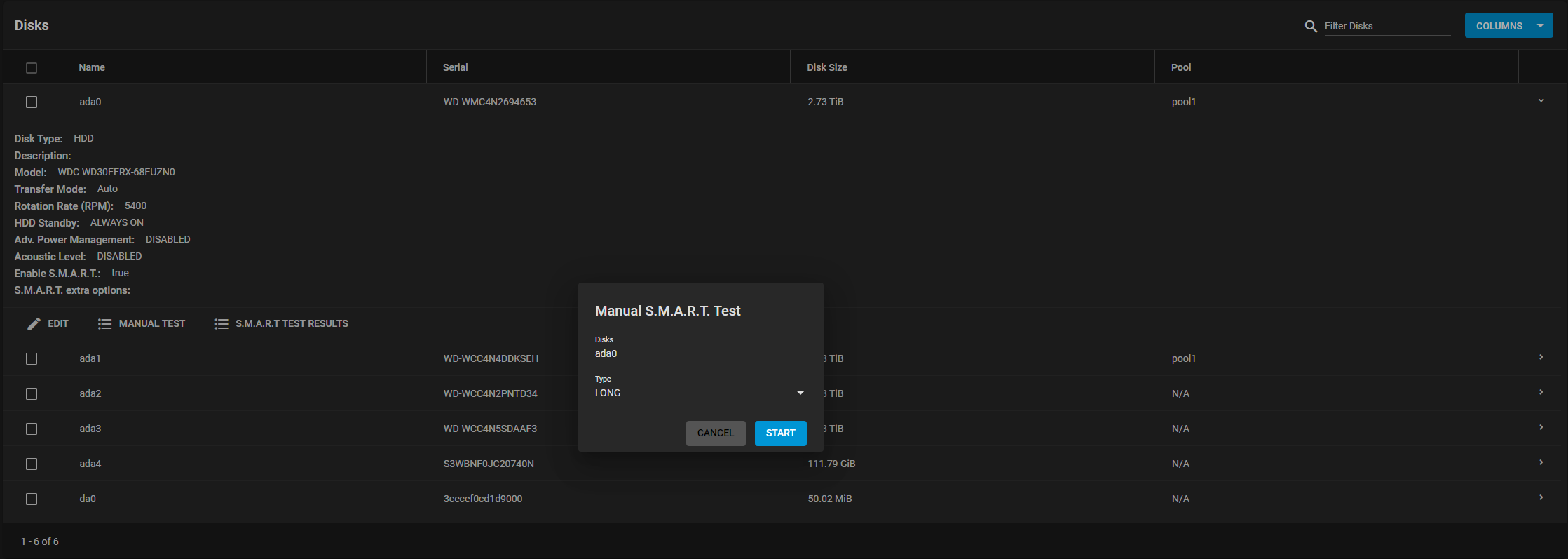Click the S.M.A.R.T Test Results list icon
The width and height of the screenshot is (1568, 559).
[221, 323]
